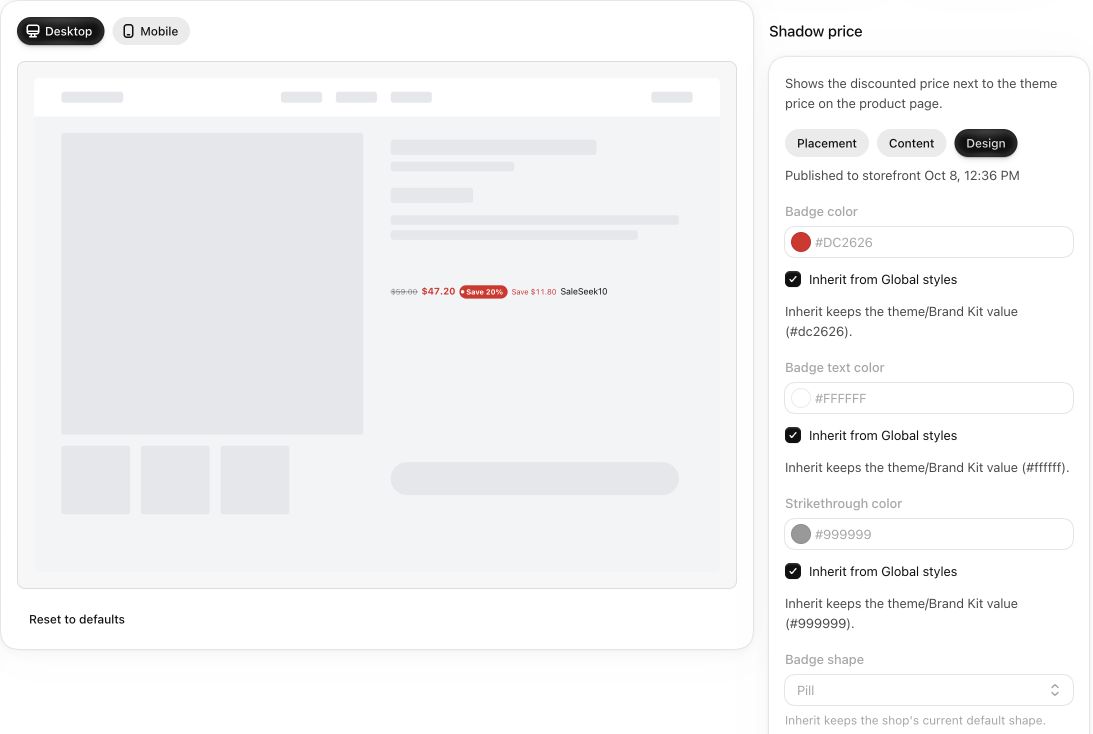Uncheck Inherit for Badge text color
This screenshot has width=1093, height=734.
(x=793, y=436)
